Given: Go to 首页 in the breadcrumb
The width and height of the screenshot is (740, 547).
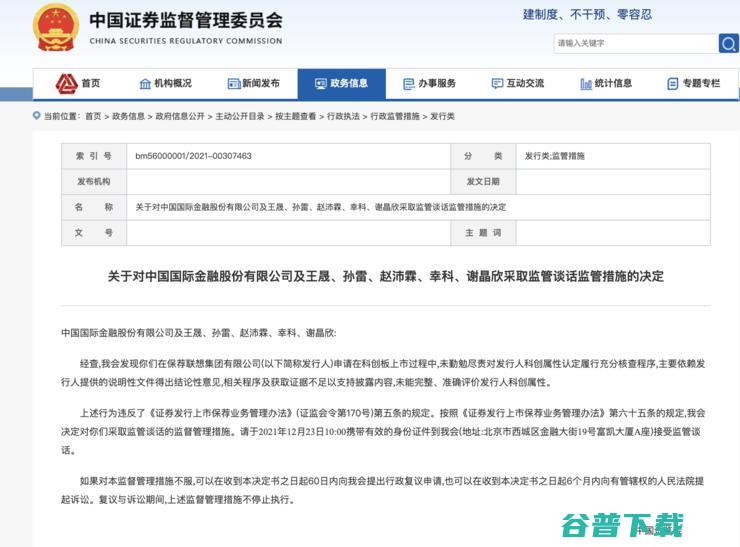Looking at the screenshot, I should [93, 116].
